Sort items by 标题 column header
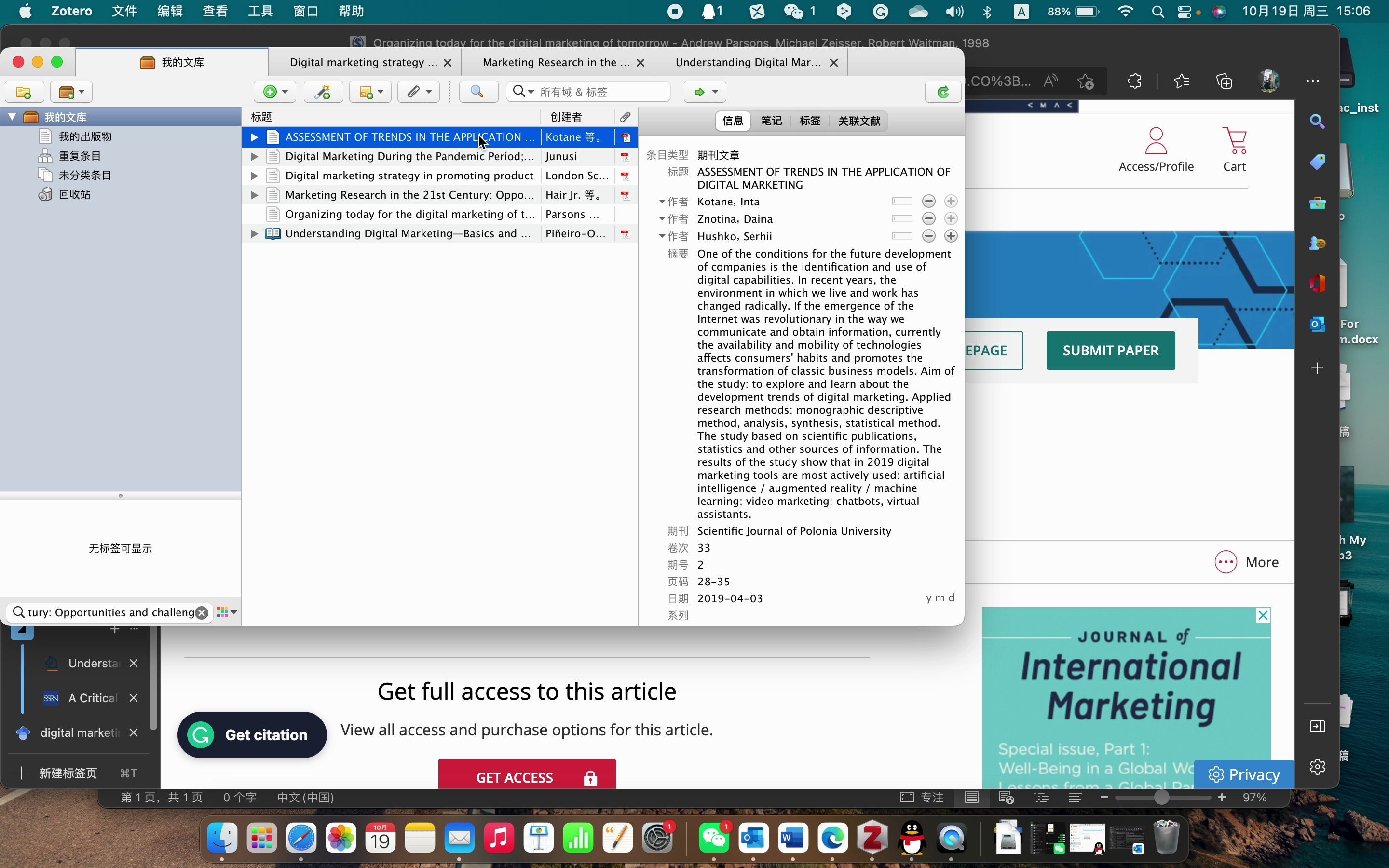The width and height of the screenshot is (1389, 868). point(392,117)
